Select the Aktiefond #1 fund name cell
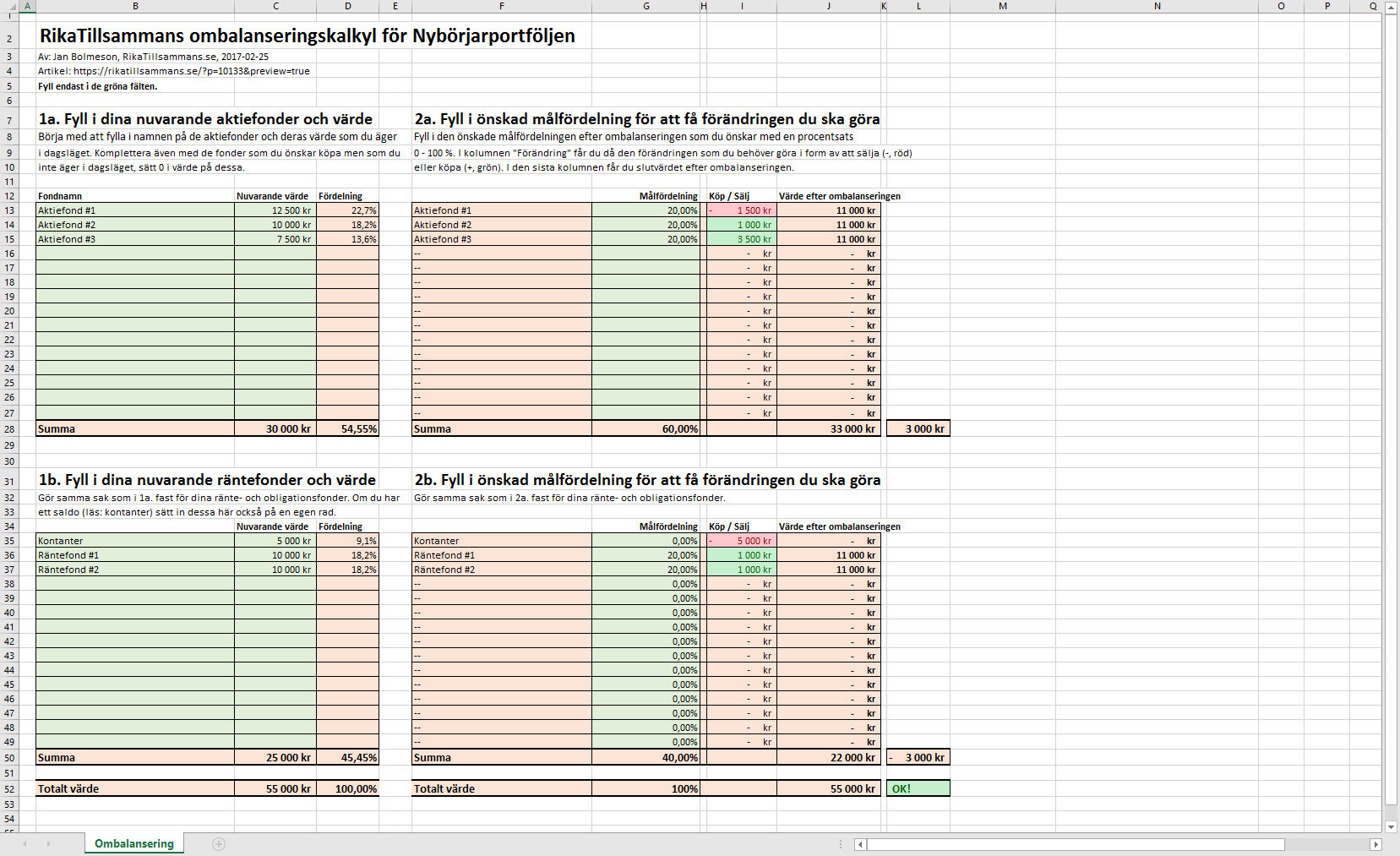The image size is (1400, 856). click(135, 210)
